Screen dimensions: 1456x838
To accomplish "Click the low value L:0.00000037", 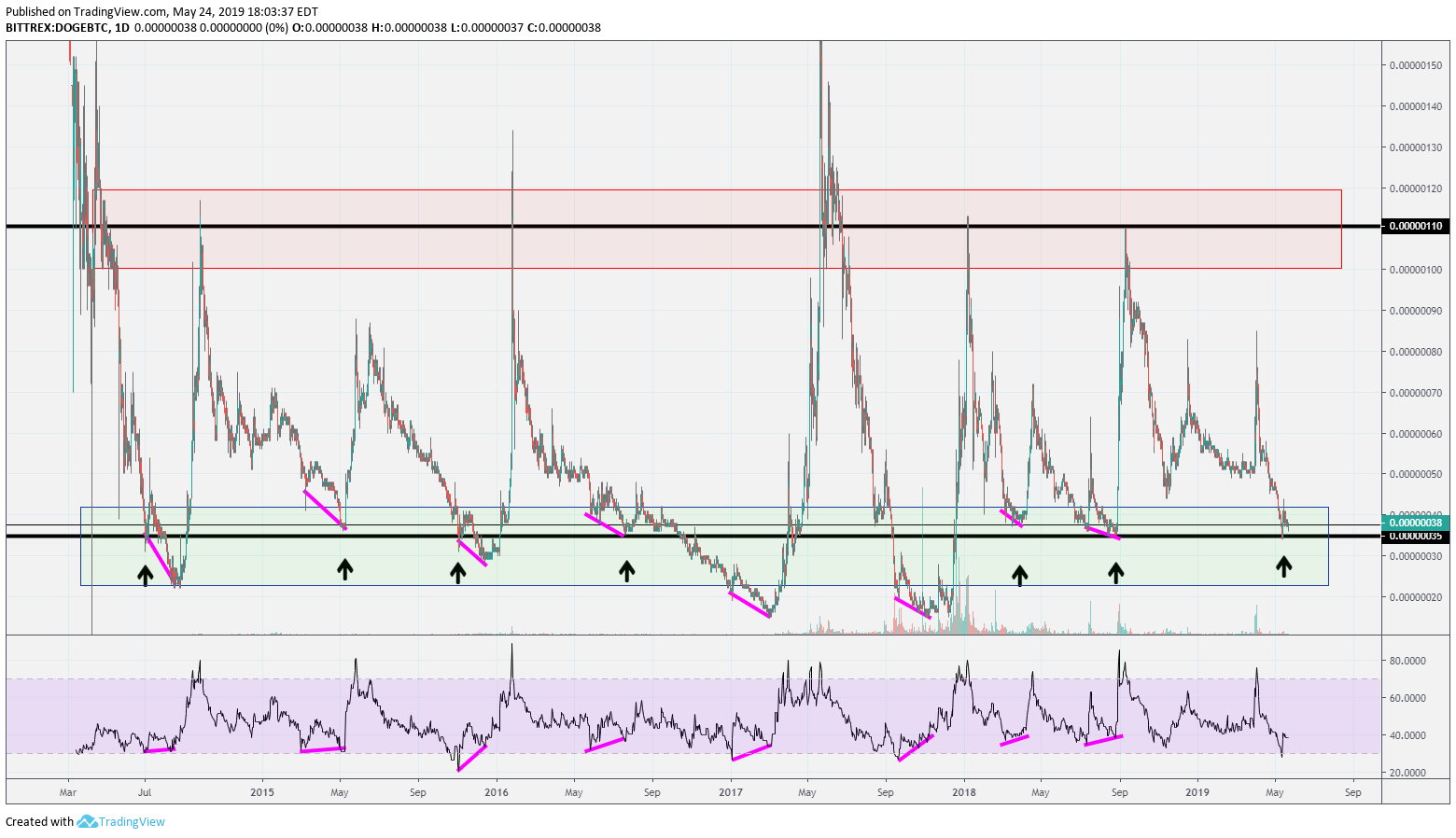I will click(x=485, y=28).
